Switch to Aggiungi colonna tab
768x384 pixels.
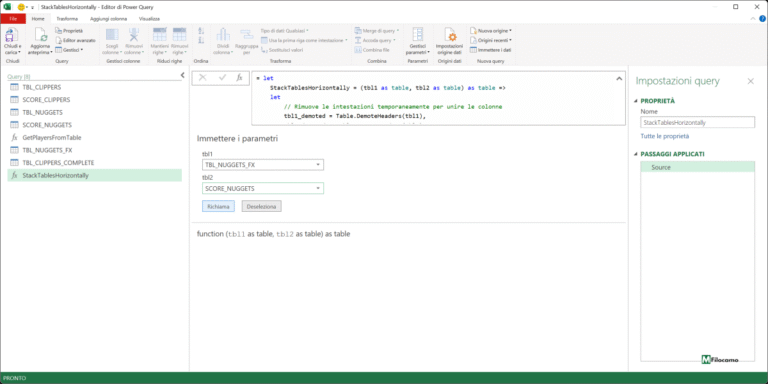point(109,19)
